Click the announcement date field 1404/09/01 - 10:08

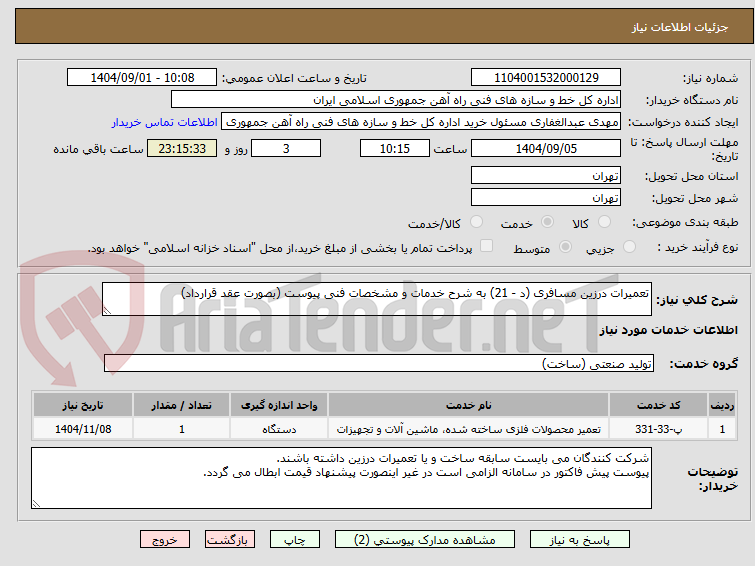[x=142, y=78]
